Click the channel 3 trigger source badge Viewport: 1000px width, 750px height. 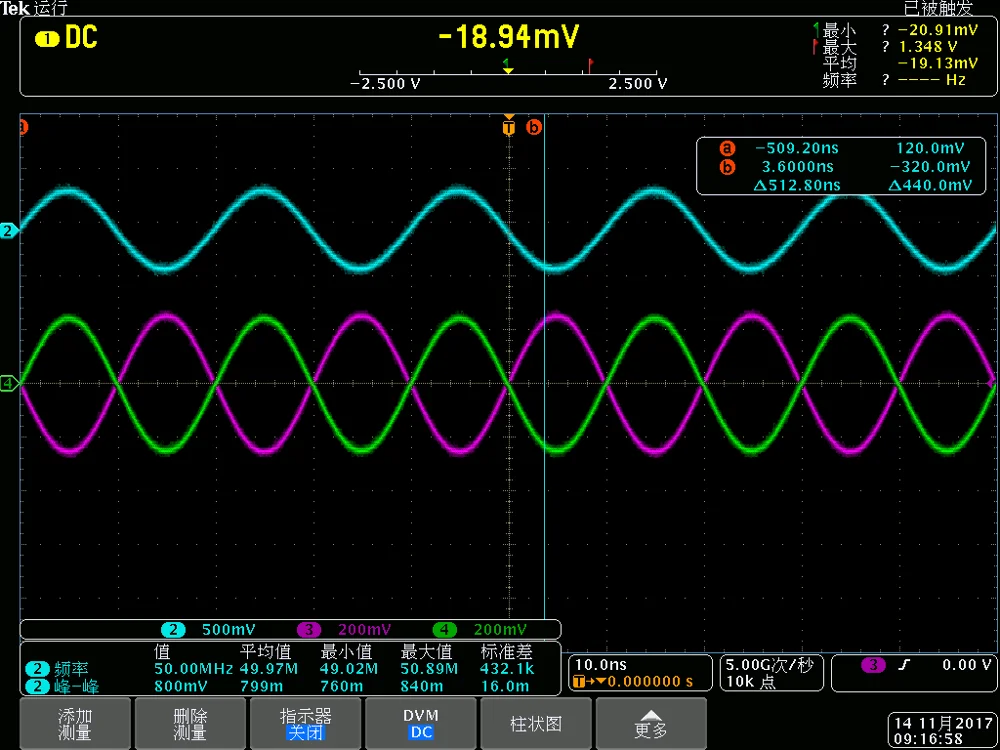pyautogui.click(x=873, y=665)
